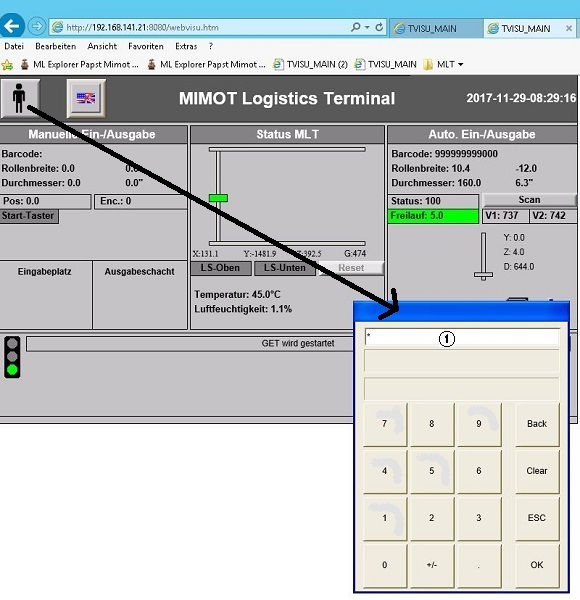Image resolution: width=580 pixels, height=600 pixels.
Task: Switch to first TVISU_MAIN browser tab
Action: pyautogui.click(x=435, y=29)
